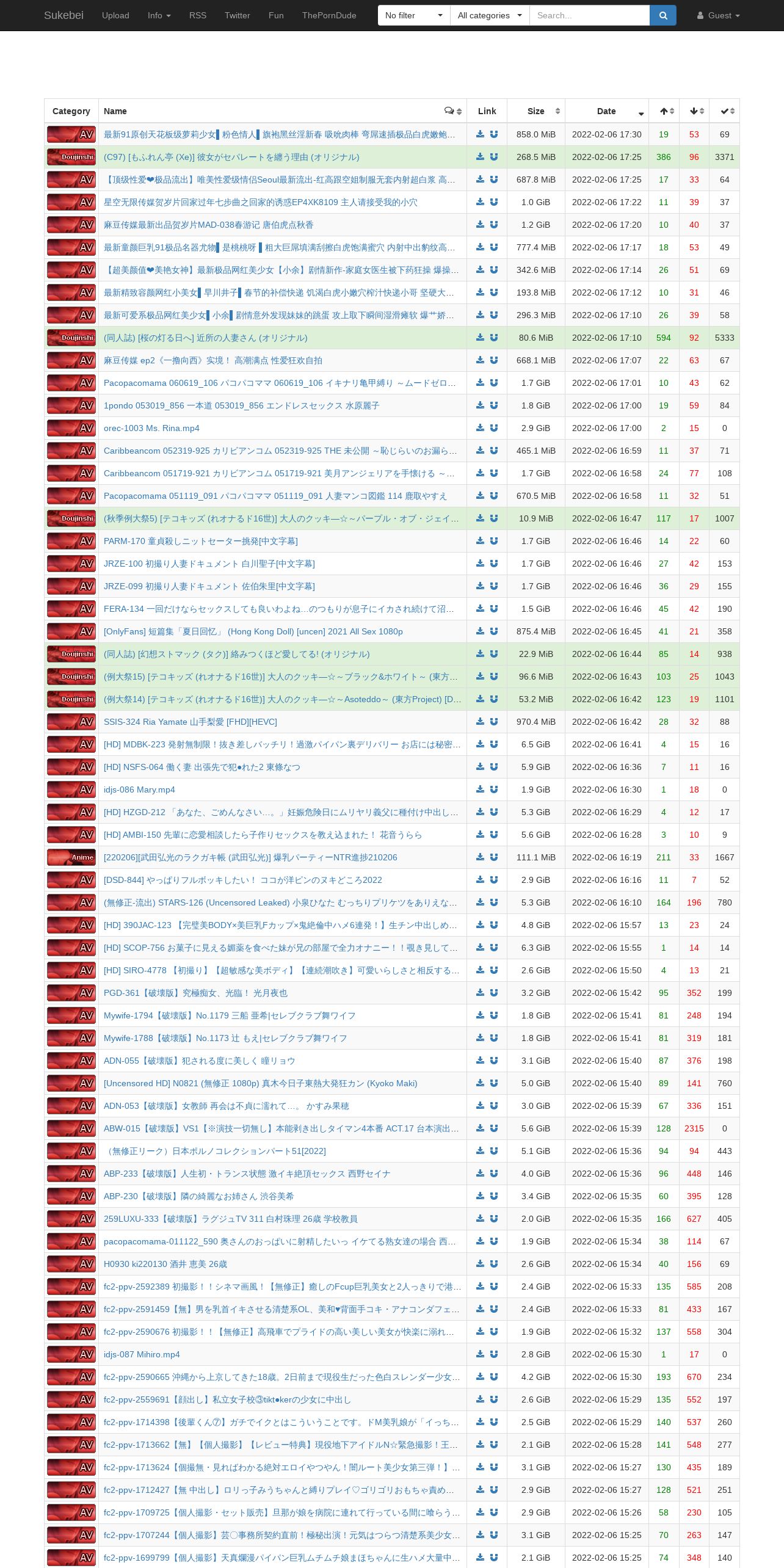Open the orec-1003 Ms. Rina.mp4 torrent page

pyautogui.click(x=151, y=428)
